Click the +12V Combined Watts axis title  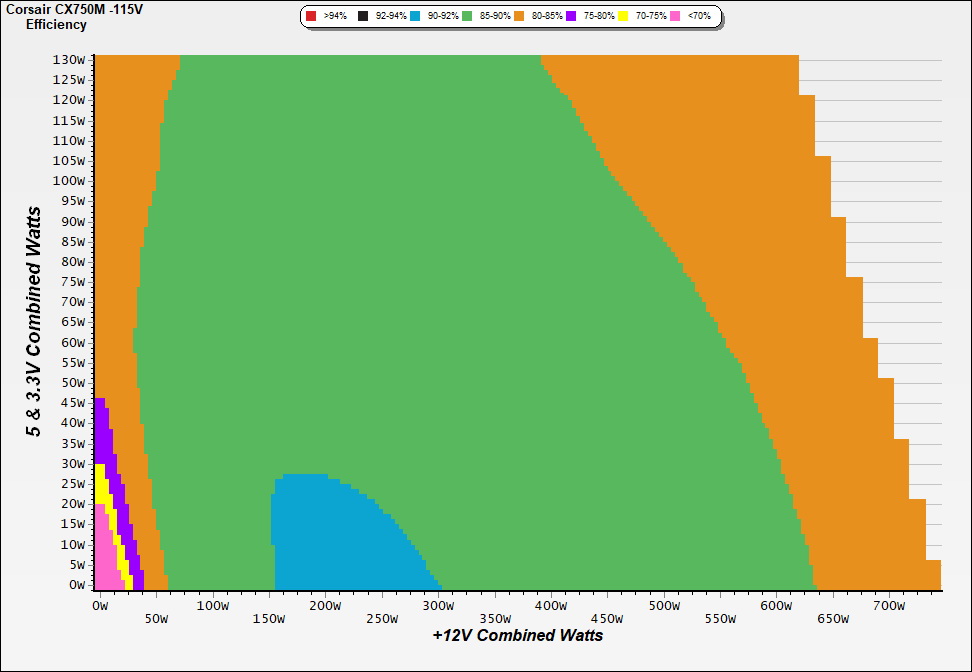click(518, 635)
